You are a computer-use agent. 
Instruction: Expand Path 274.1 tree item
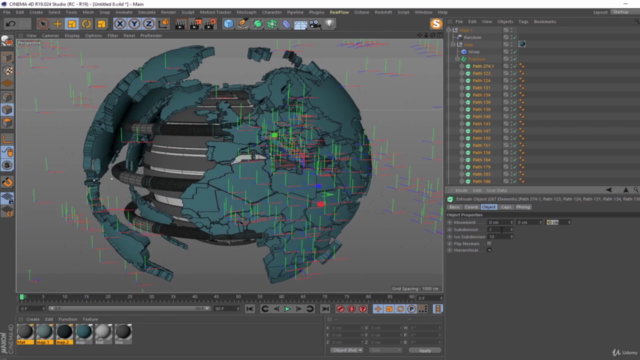click(462, 66)
